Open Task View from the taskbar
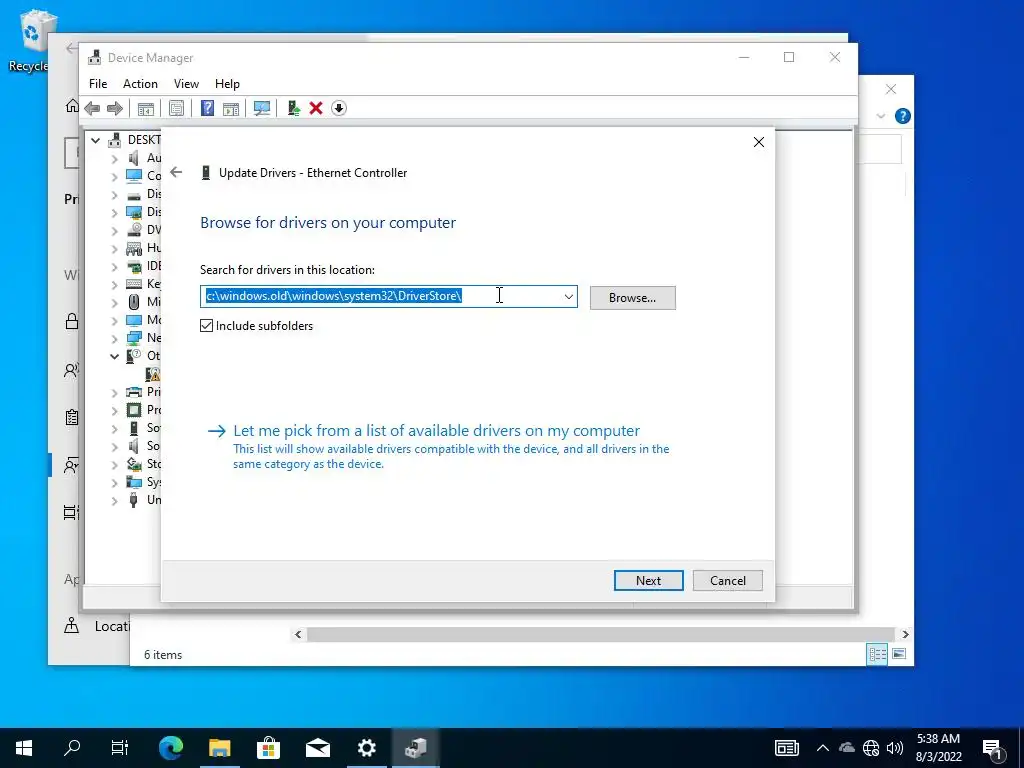The image size is (1024, 768). [120, 748]
